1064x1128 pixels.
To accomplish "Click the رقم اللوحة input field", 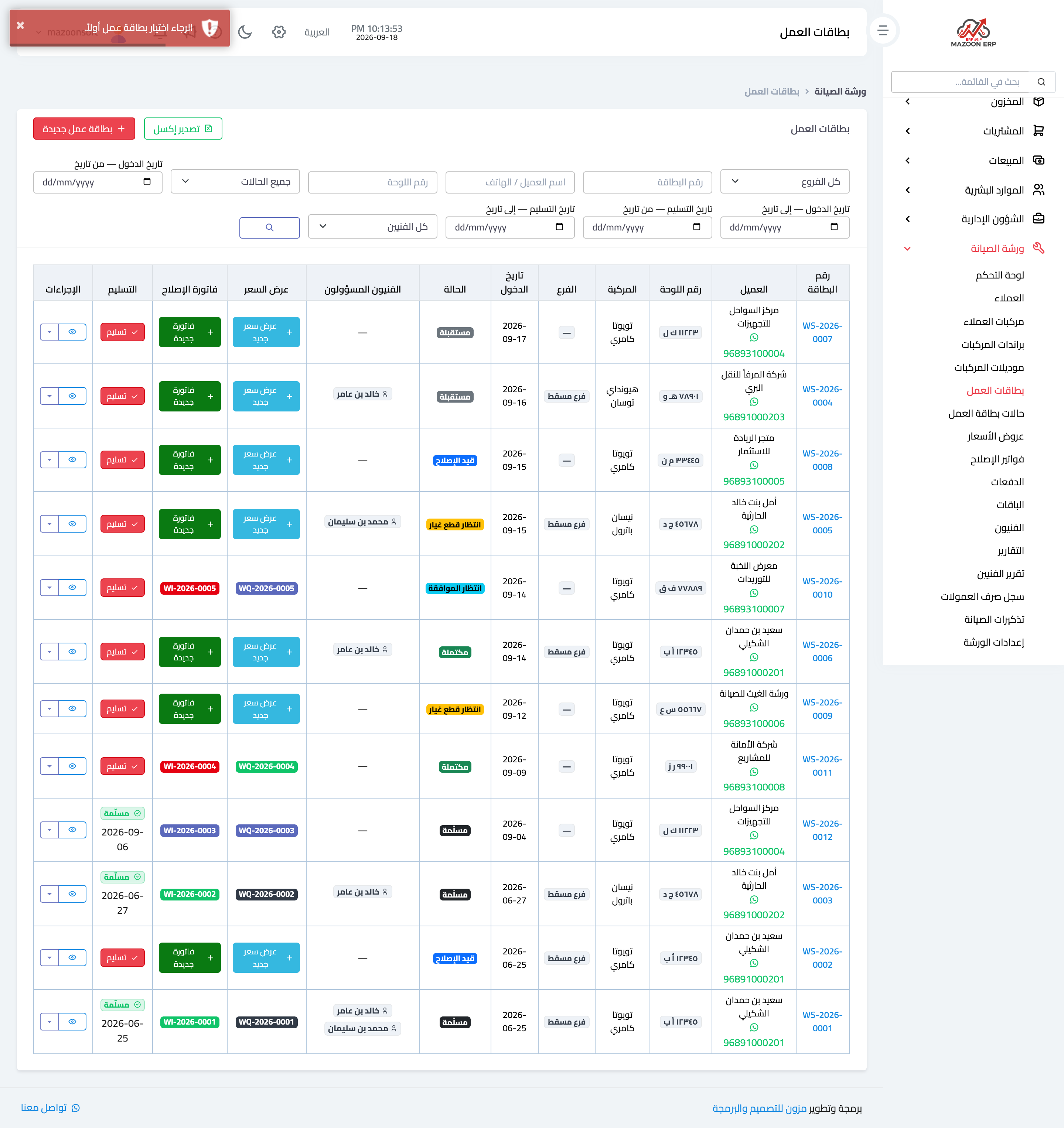I will (372, 182).
